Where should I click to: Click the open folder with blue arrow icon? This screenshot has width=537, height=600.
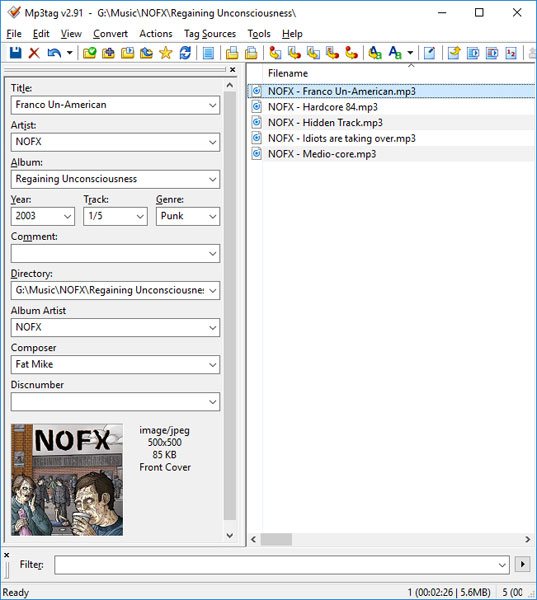[146, 53]
